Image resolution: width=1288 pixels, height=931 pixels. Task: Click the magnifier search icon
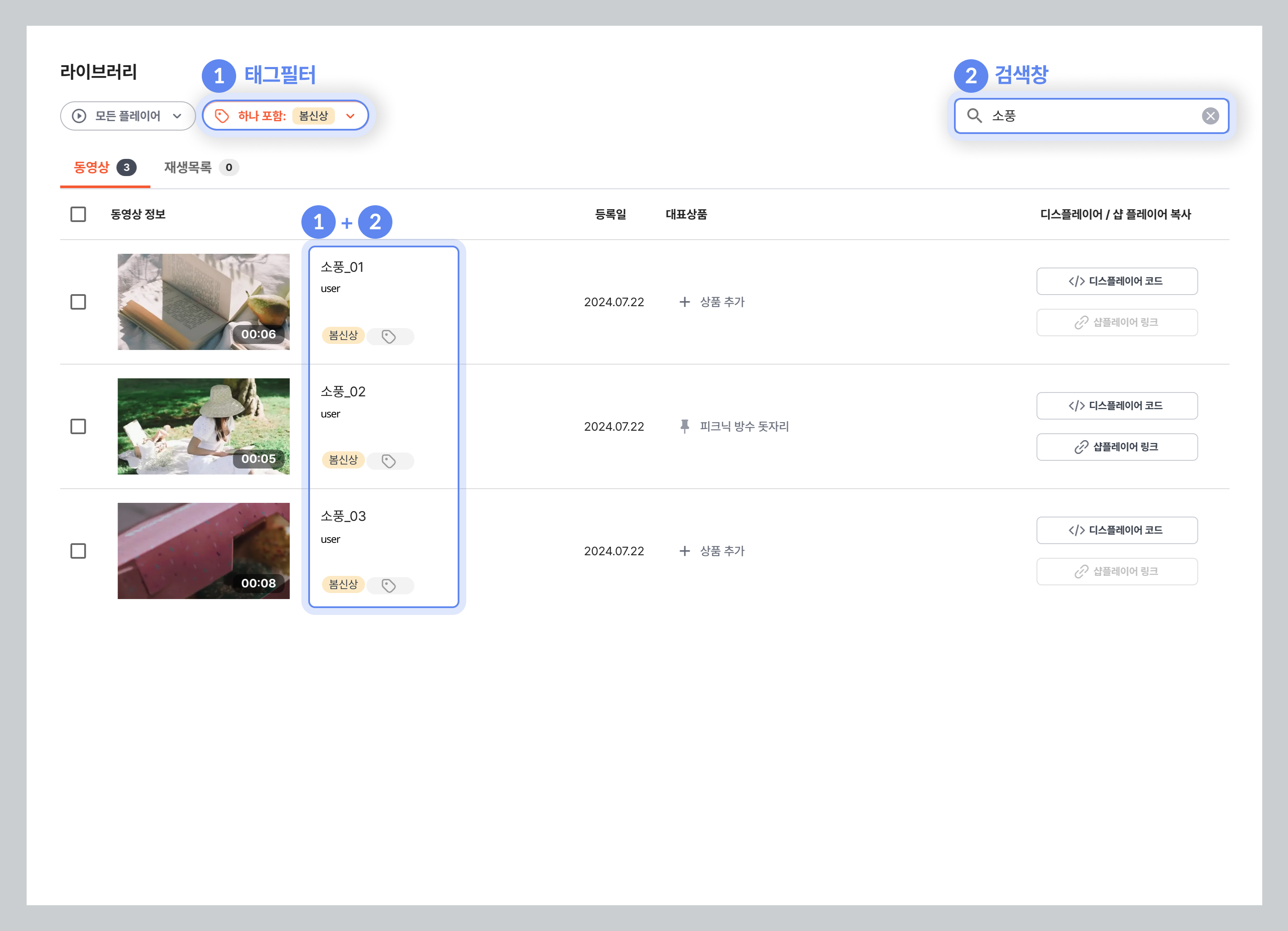tap(974, 116)
